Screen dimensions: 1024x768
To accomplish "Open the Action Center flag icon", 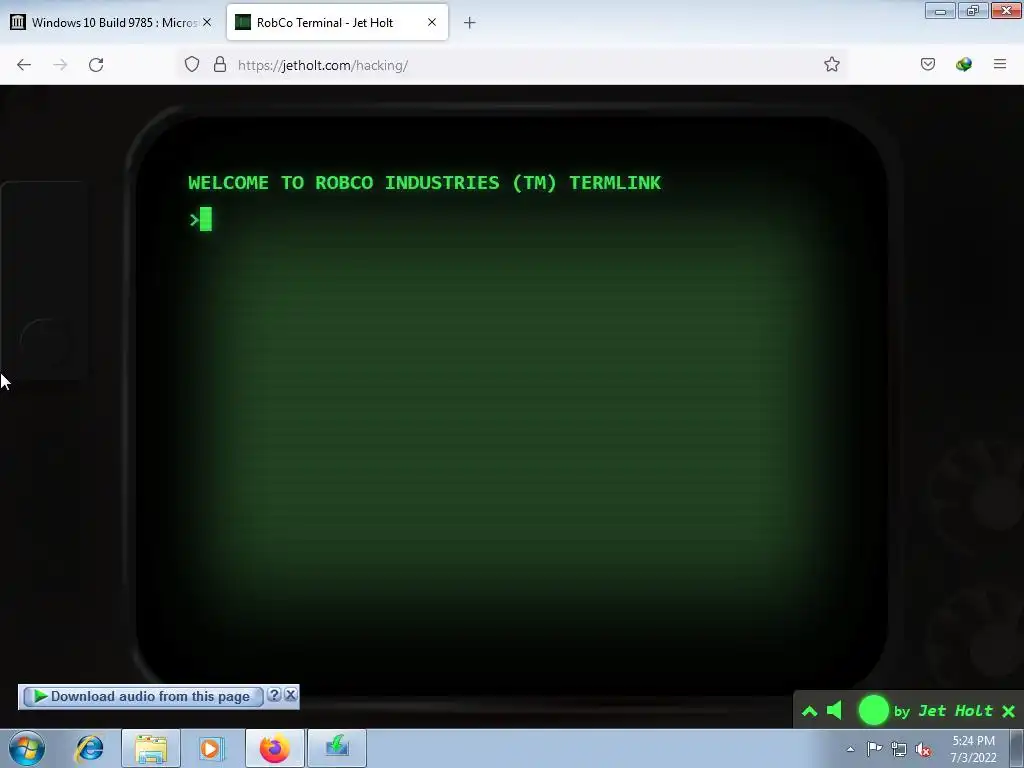I will point(874,749).
